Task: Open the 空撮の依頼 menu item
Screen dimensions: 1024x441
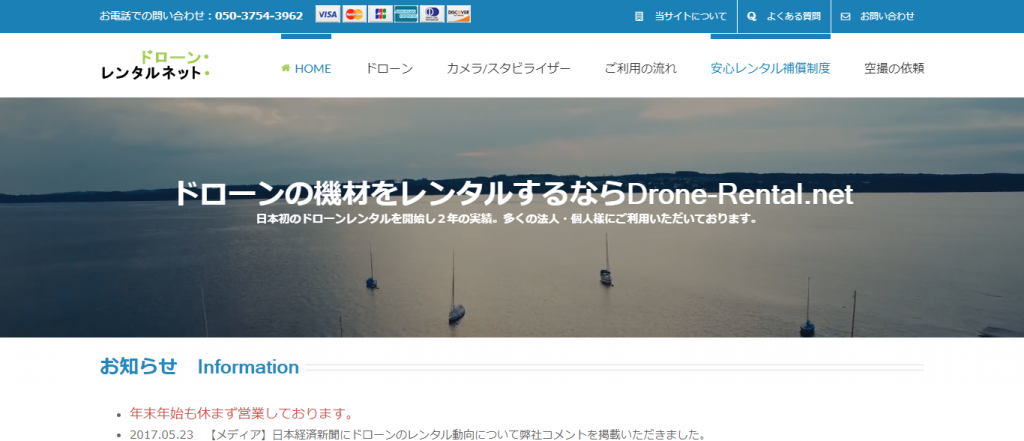Action: [x=894, y=69]
